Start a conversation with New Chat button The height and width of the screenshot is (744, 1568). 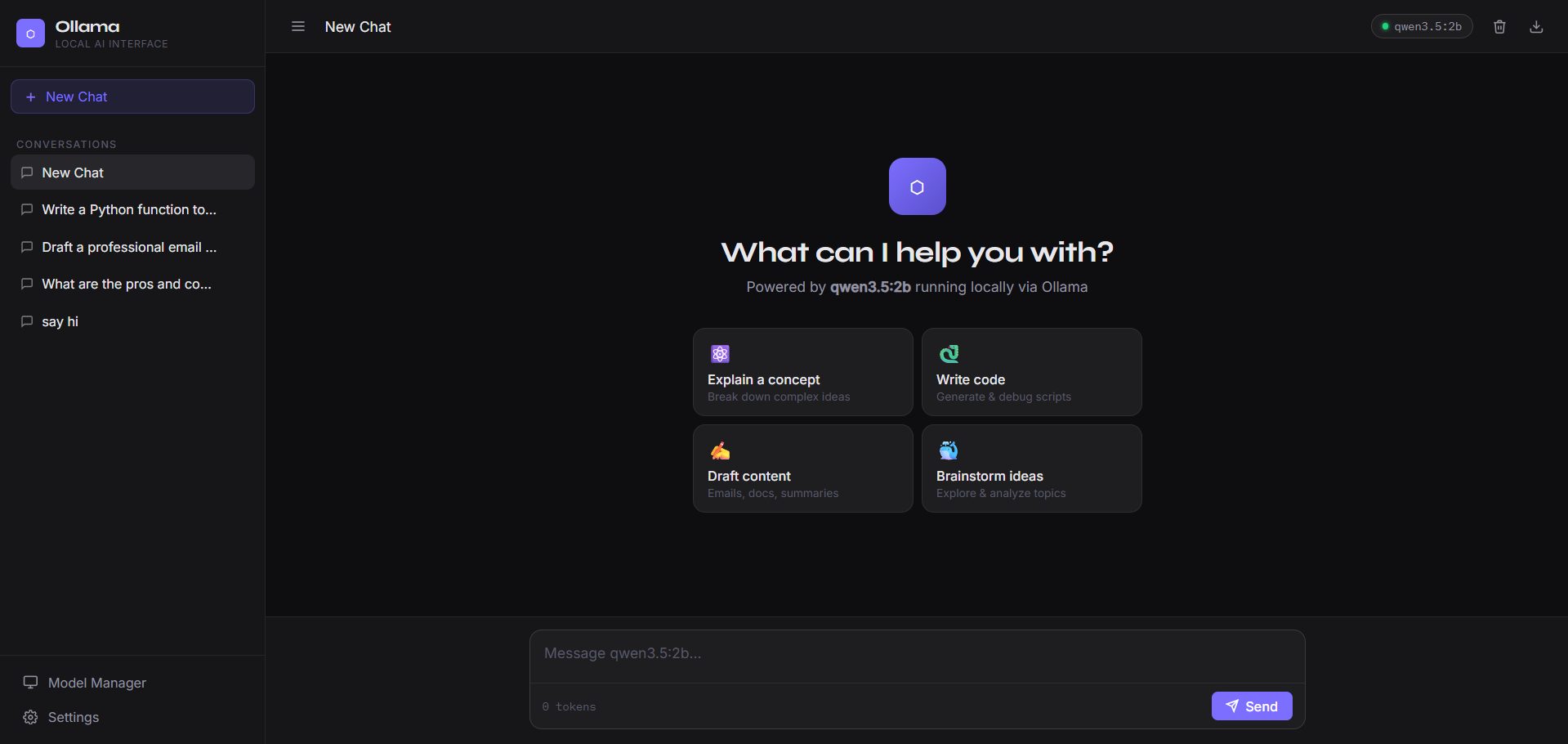point(132,96)
